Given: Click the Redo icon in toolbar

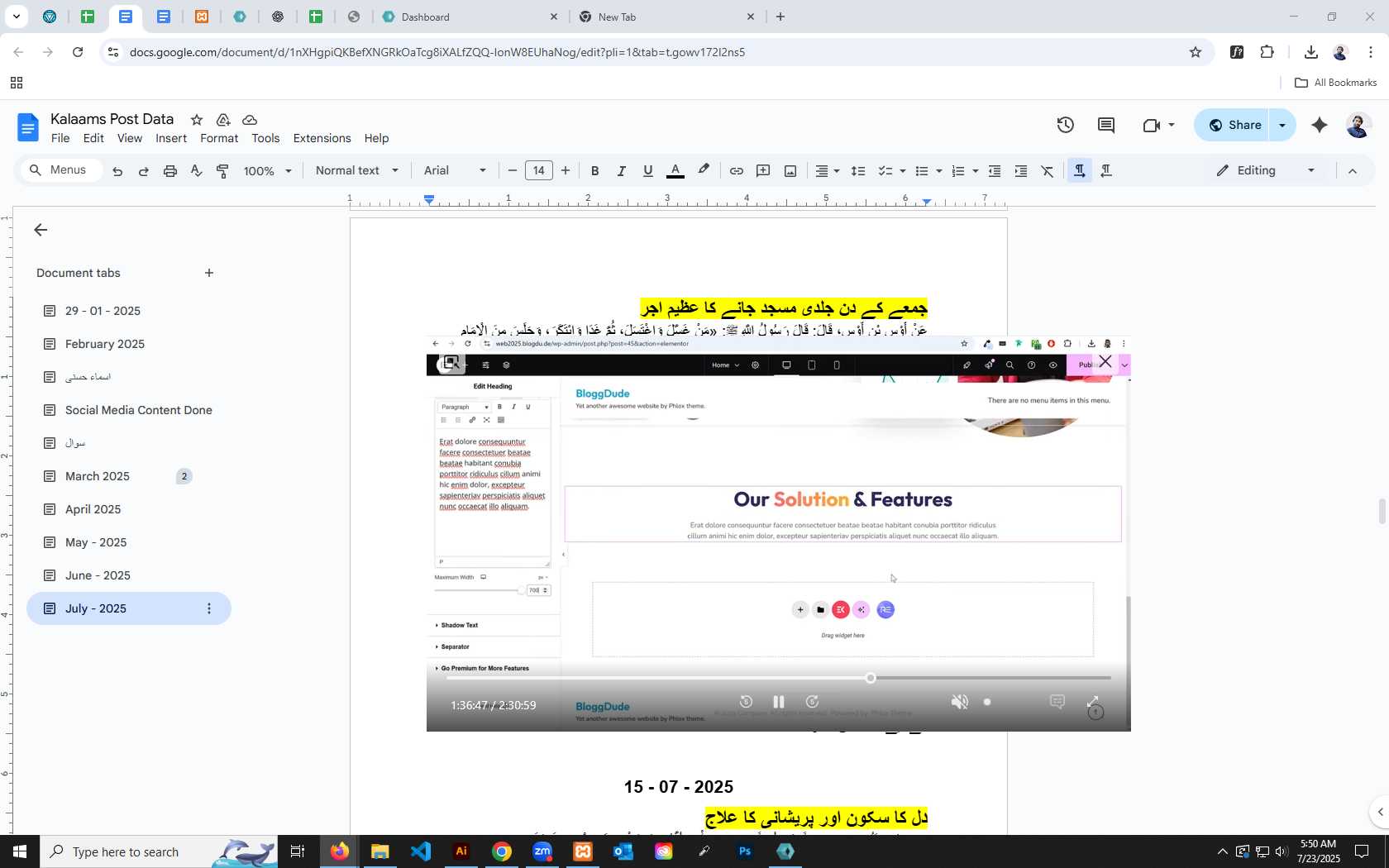Looking at the screenshot, I should 144,171.
